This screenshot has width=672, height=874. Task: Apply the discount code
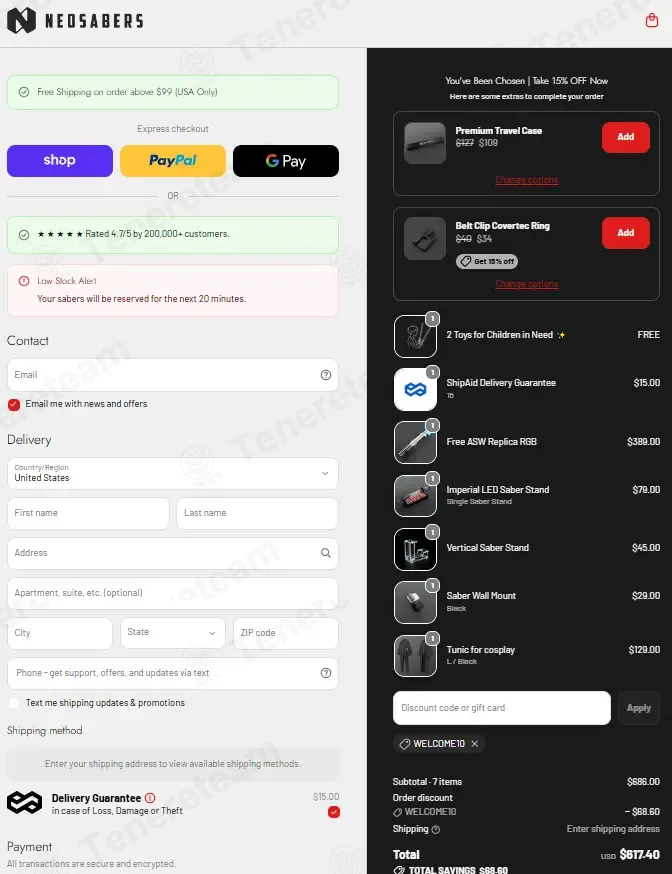[639, 708]
